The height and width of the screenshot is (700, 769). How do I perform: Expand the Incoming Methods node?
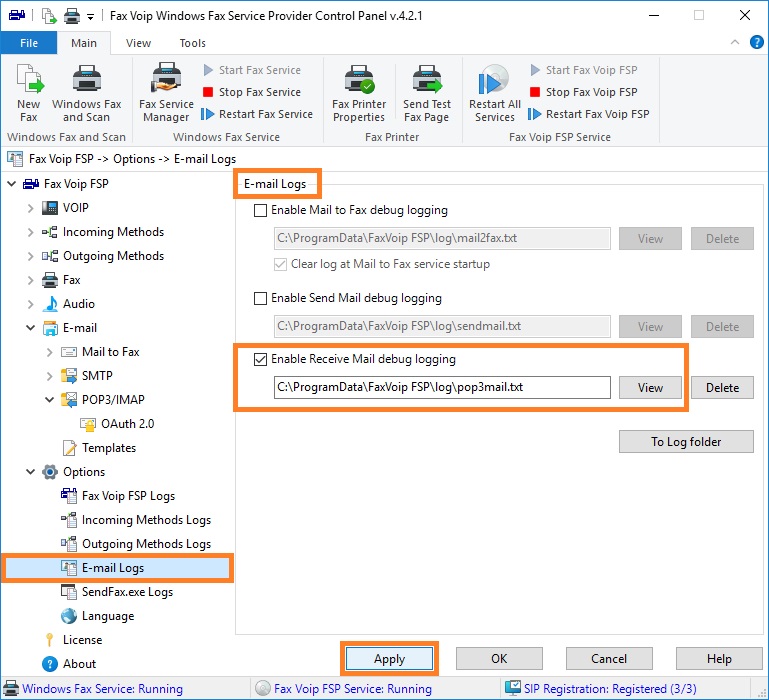click(30, 232)
